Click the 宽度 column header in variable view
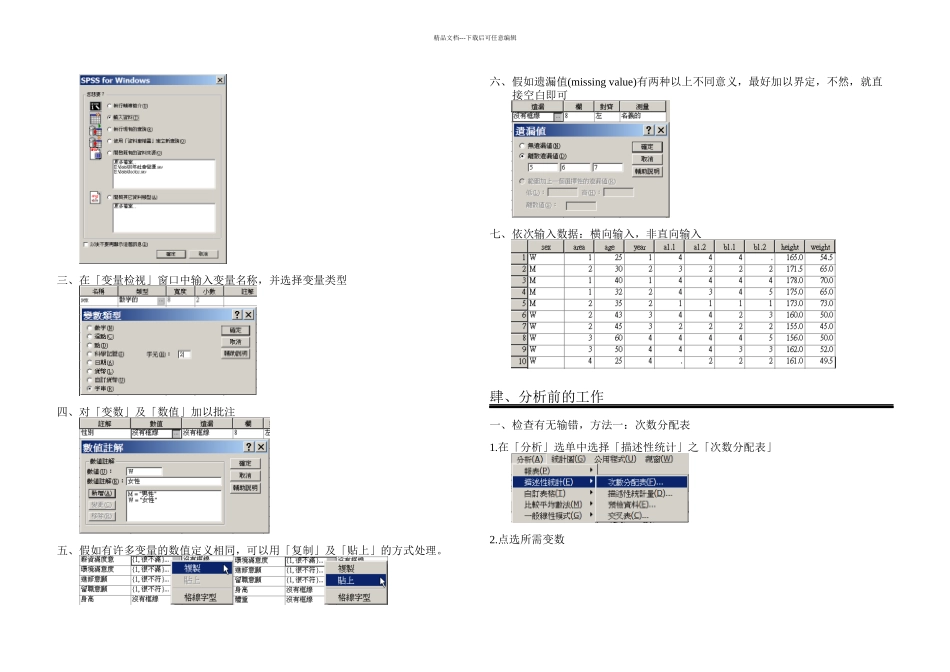The height and width of the screenshot is (672, 950). [180, 291]
